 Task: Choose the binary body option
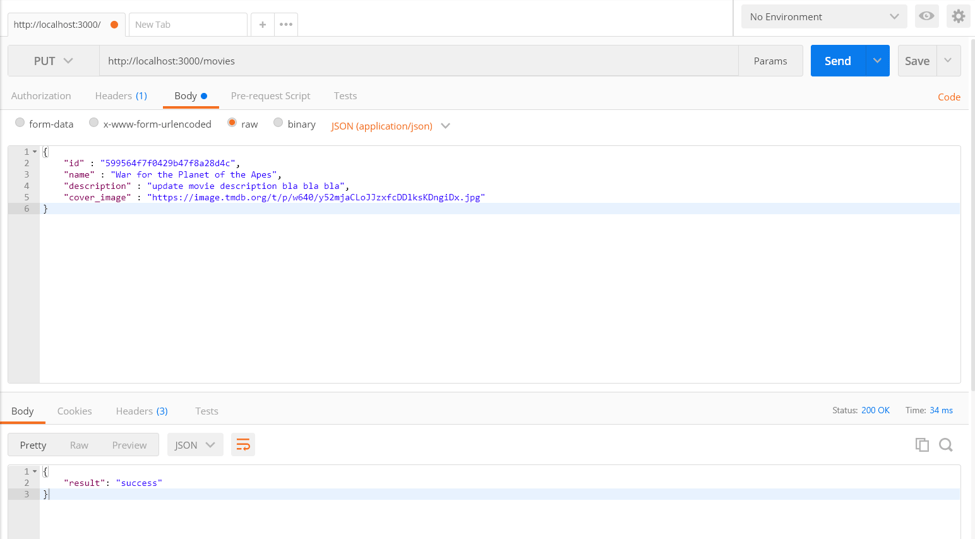coord(279,123)
